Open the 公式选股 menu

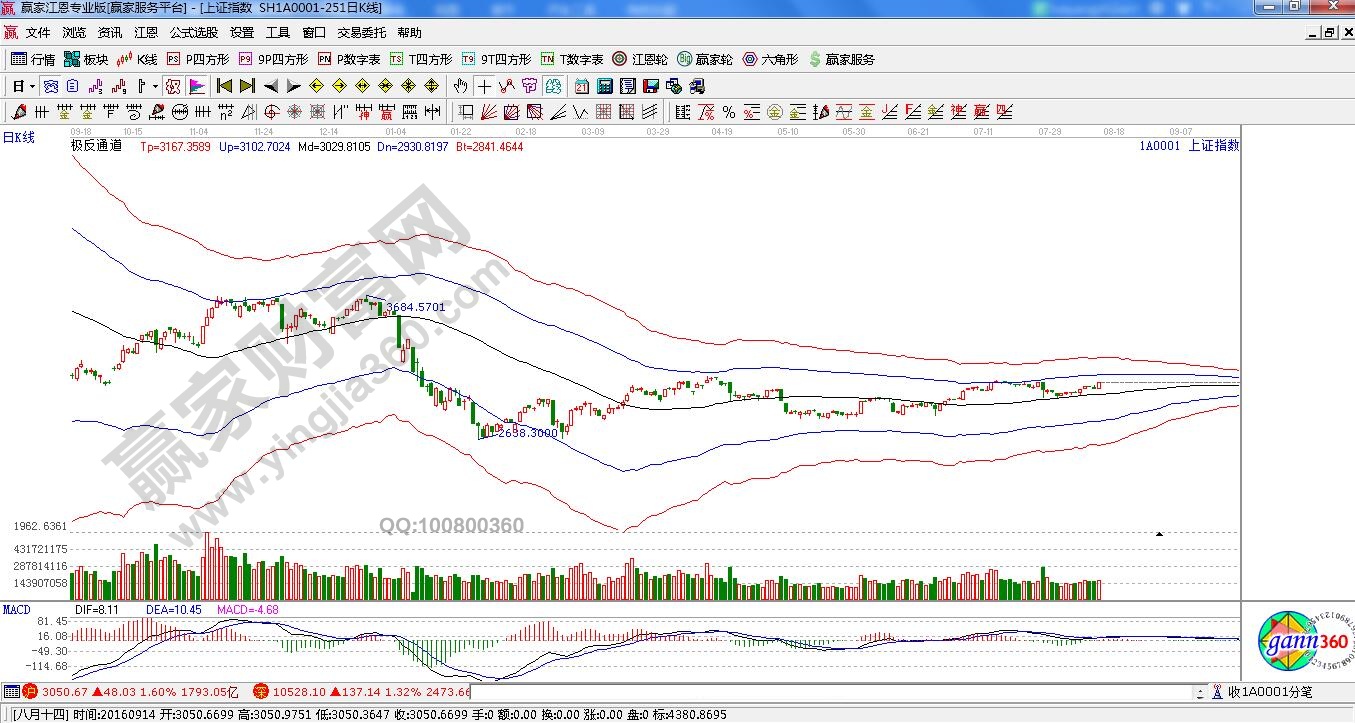194,32
